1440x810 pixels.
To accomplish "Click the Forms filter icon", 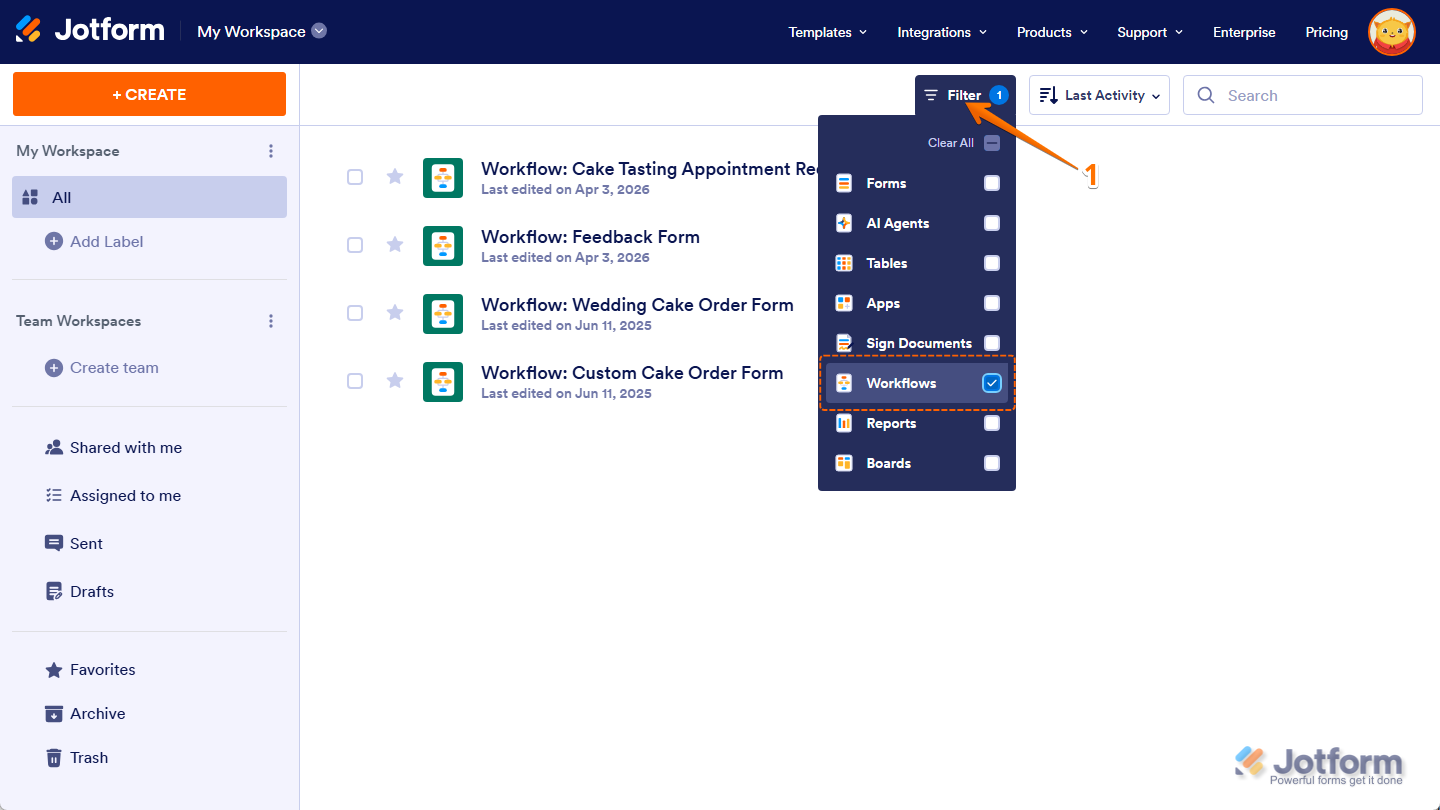I will pyautogui.click(x=843, y=183).
